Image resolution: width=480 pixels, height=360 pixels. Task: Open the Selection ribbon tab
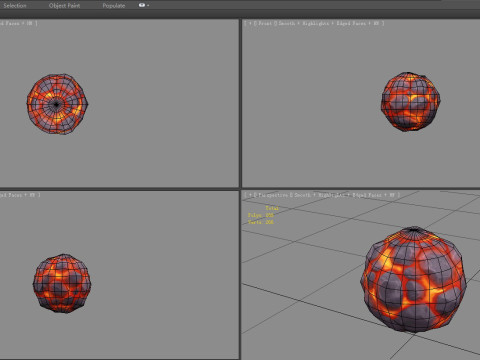[x=15, y=5]
